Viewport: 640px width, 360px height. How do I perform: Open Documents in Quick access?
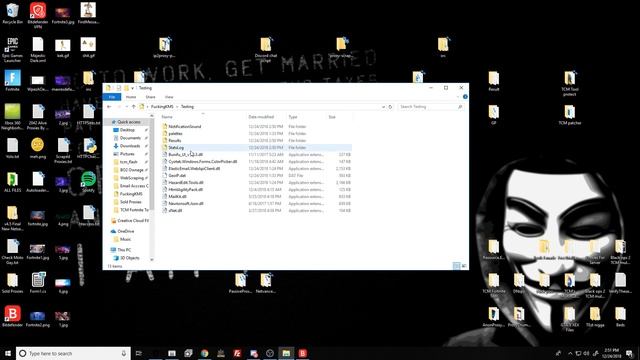(130, 138)
